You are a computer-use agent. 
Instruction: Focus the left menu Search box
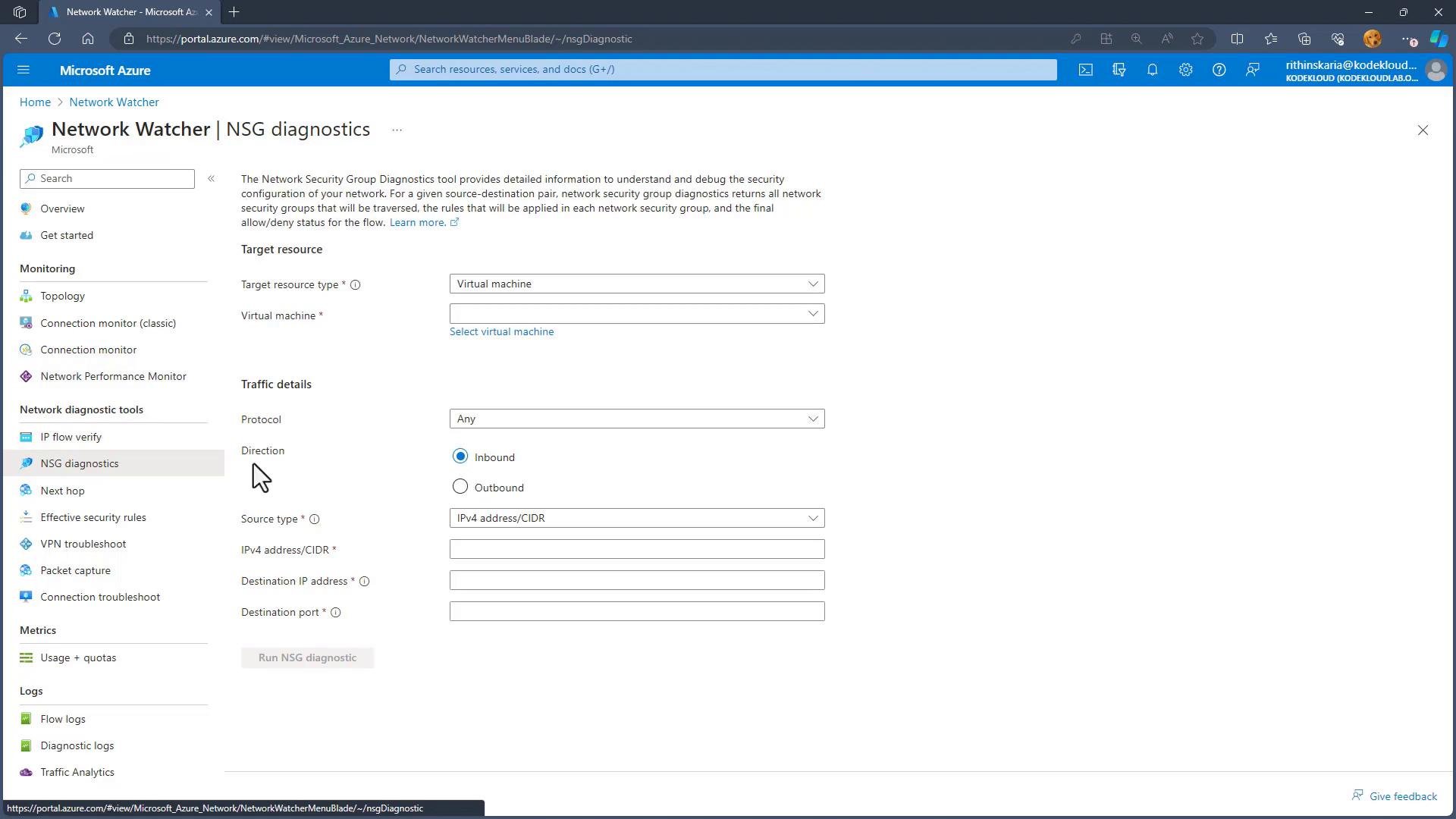point(107,178)
